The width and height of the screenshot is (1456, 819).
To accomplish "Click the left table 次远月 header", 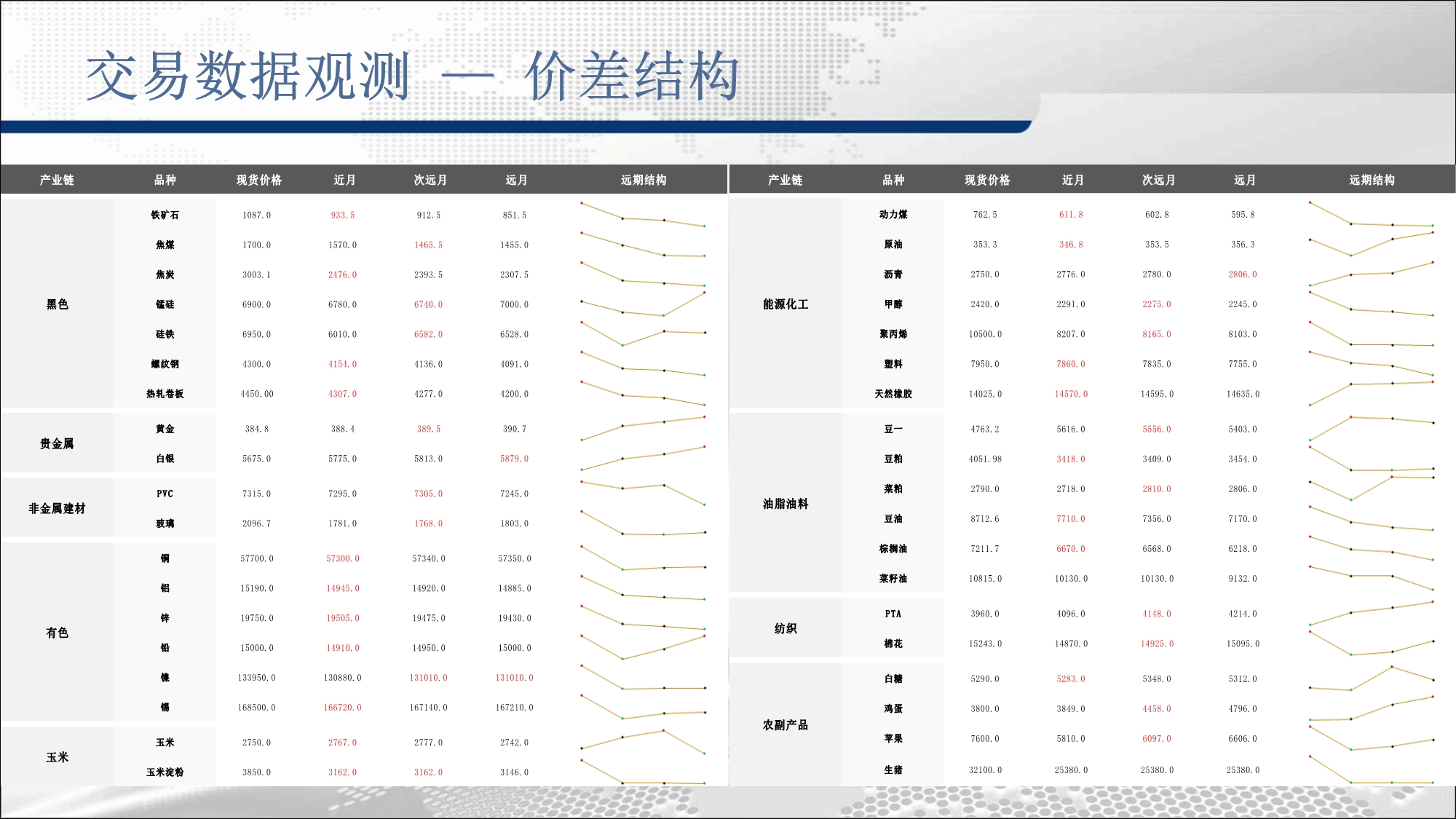I will [430, 180].
